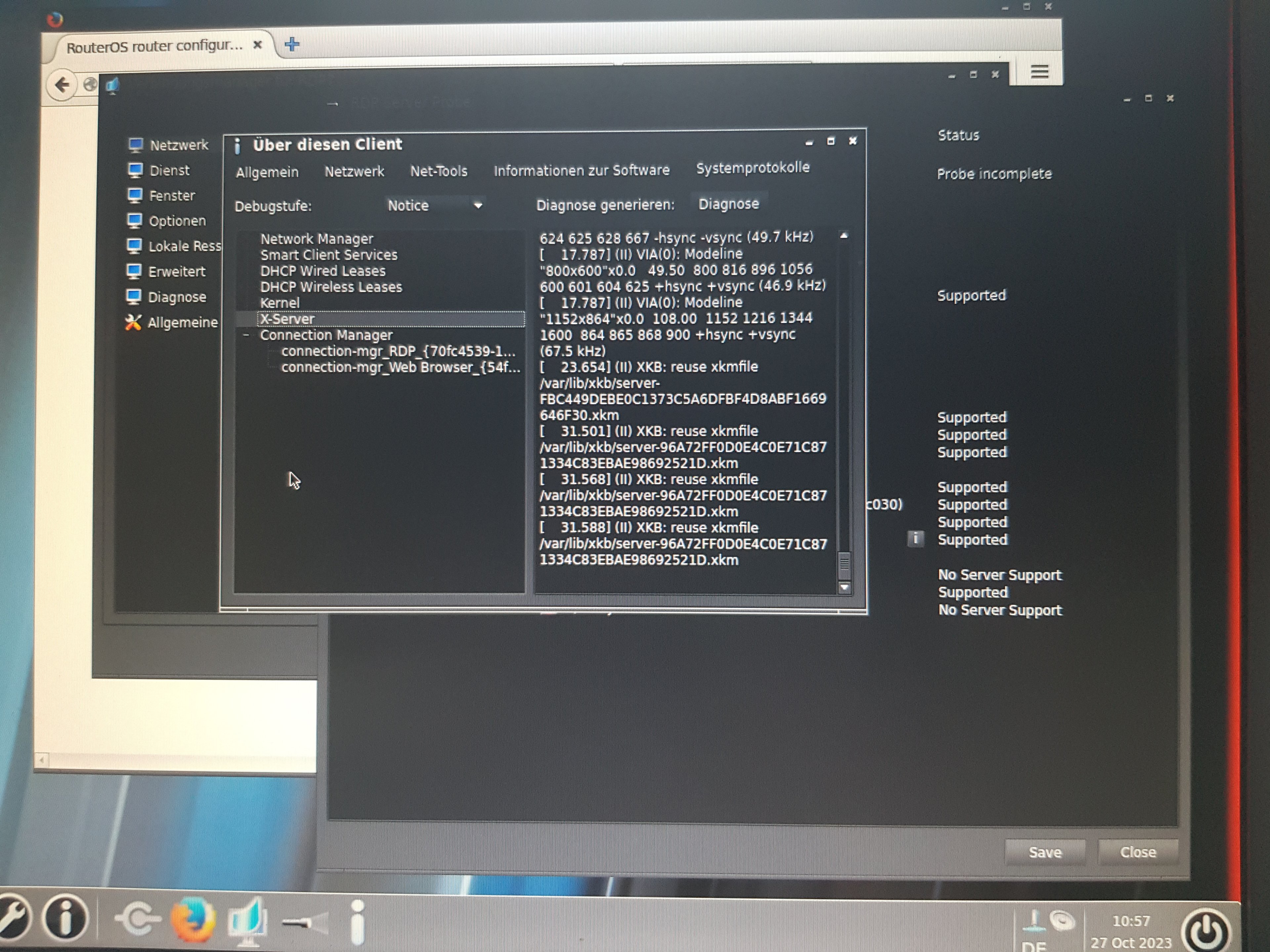The image size is (1270, 952).
Task: Click the small info icon beside Supported
Action: 916,538
